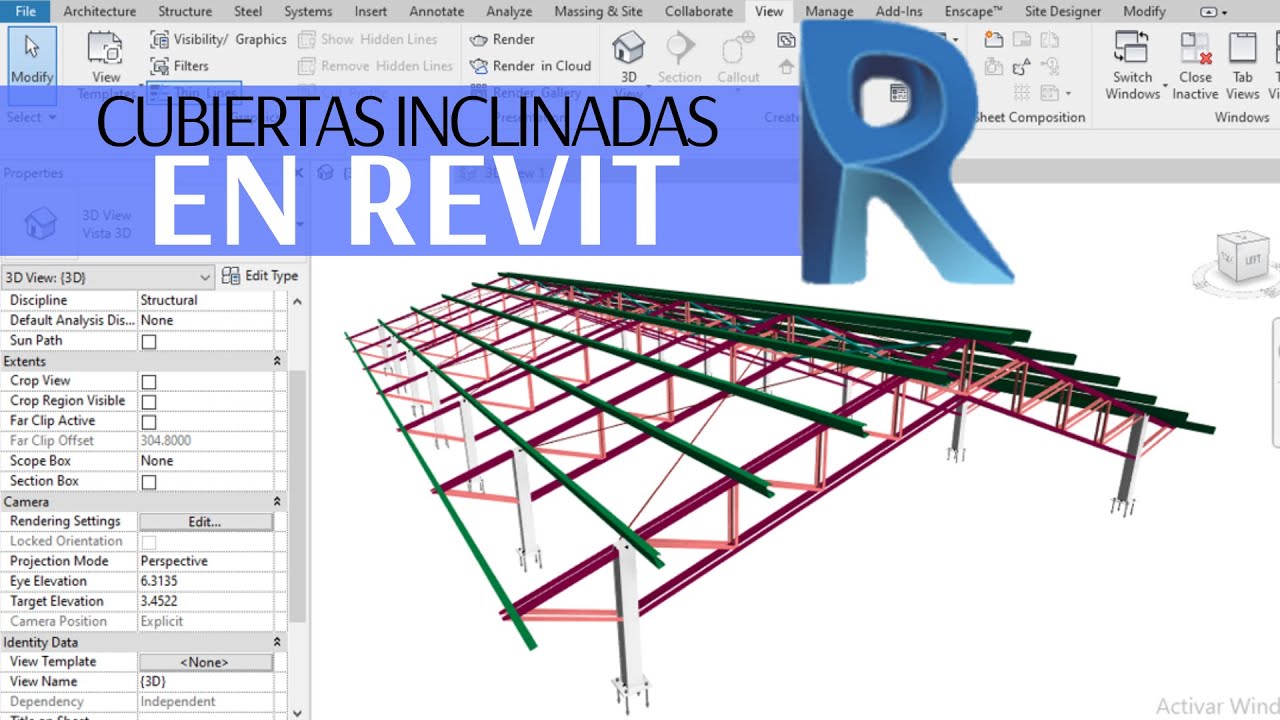This screenshot has width=1280, height=720.
Task: Collapse the Extents section
Action: click(277, 361)
